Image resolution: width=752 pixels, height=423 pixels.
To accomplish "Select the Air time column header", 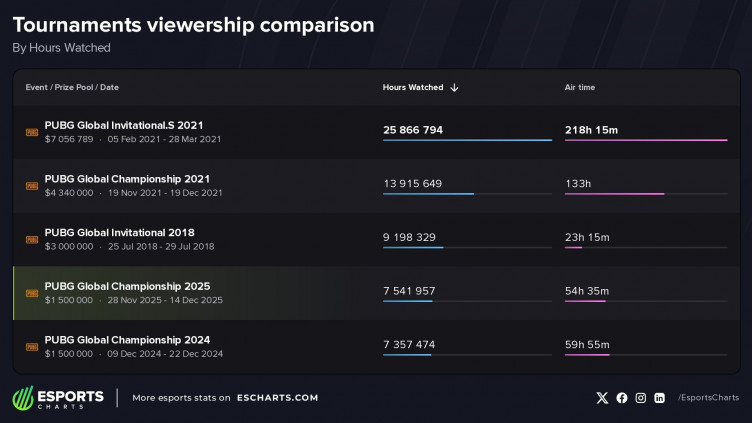I will (x=579, y=88).
